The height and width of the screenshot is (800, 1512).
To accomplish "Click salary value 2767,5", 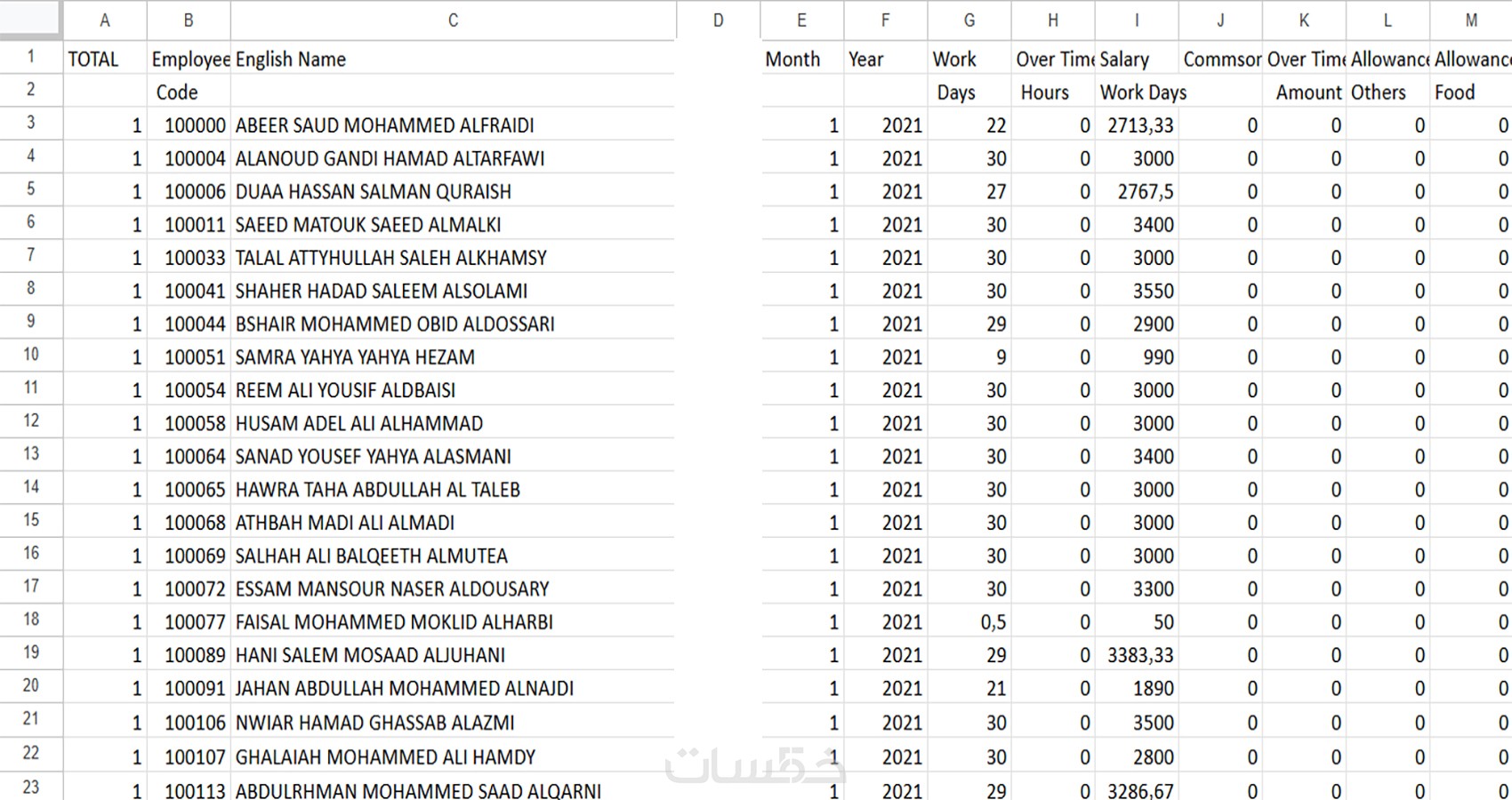I will (x=1146, y=191).
